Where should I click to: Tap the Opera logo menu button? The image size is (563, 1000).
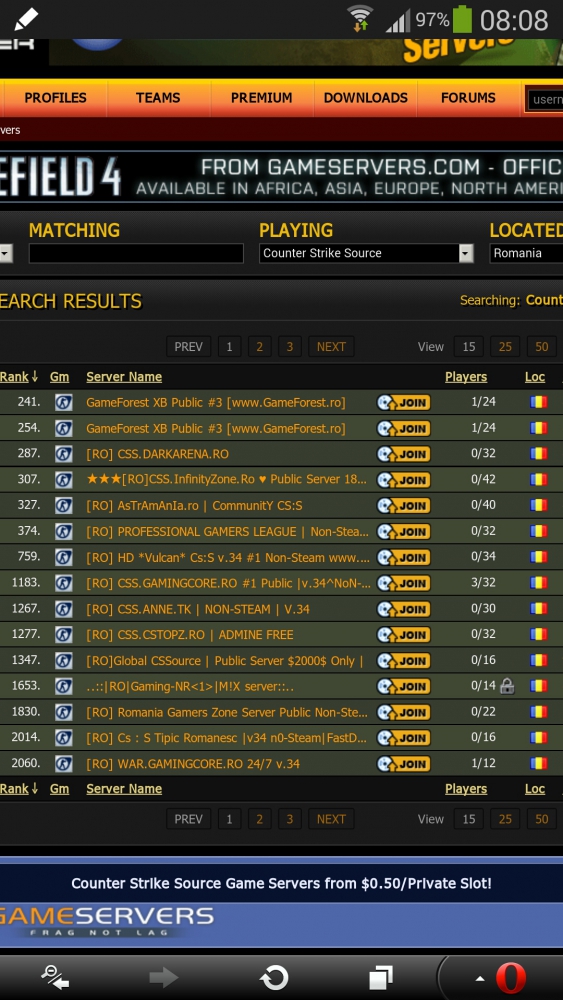[x=511, y=978]
